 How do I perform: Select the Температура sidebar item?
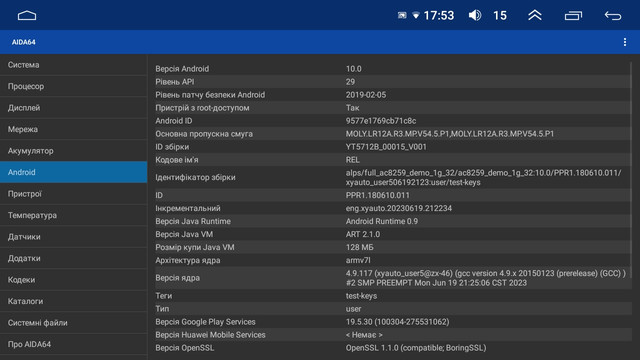point(73,215)
